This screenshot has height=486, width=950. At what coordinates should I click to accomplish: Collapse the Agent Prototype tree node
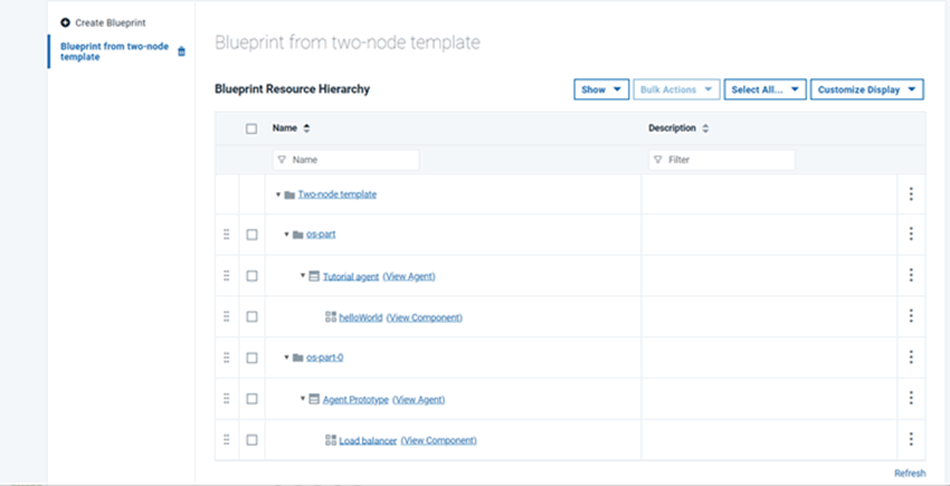pyautogui.click(x=302, y=398)
